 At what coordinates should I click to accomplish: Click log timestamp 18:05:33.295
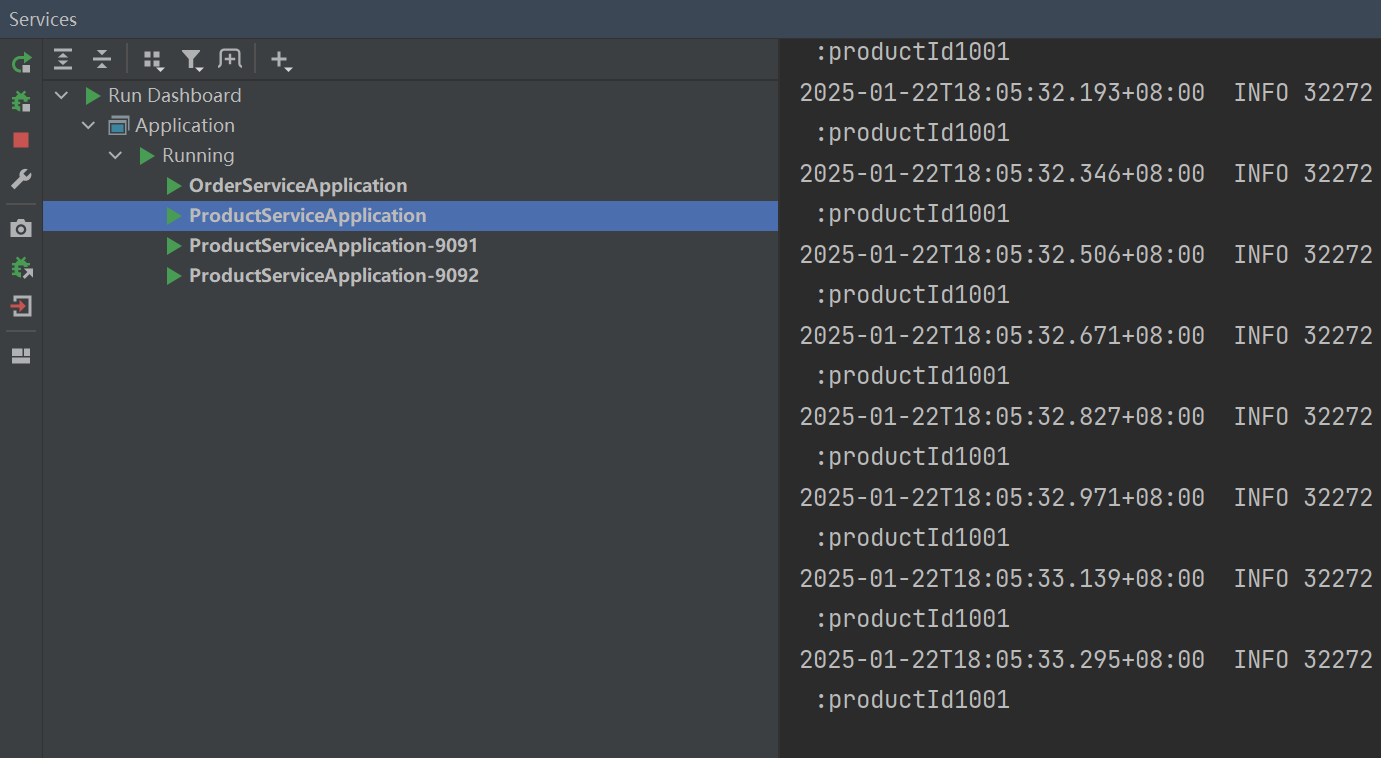(x=1002, y=660)
